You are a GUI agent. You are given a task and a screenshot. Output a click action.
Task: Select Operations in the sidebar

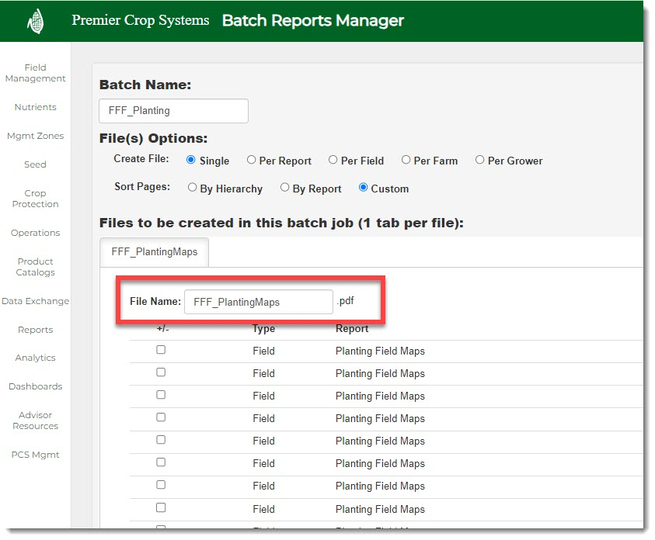click(x=35, y=233)
